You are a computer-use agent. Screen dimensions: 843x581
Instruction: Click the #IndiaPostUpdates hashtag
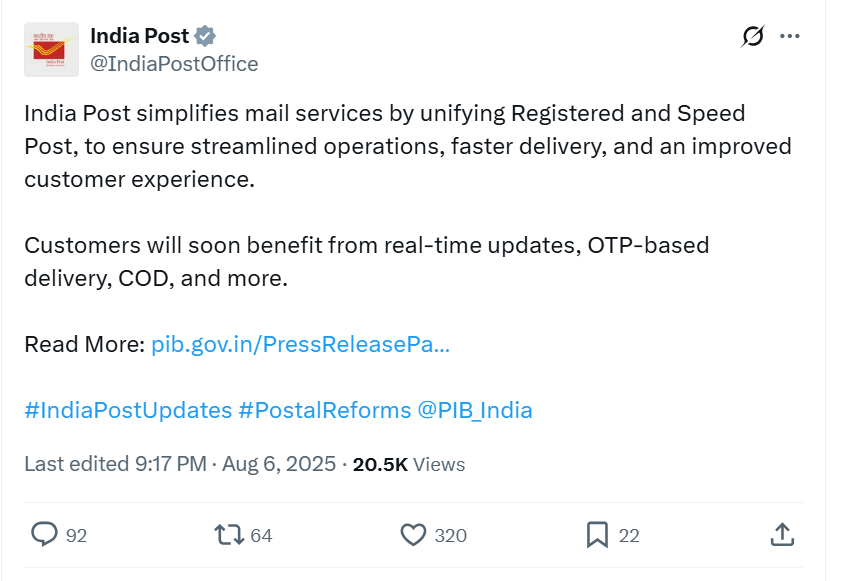127,410
